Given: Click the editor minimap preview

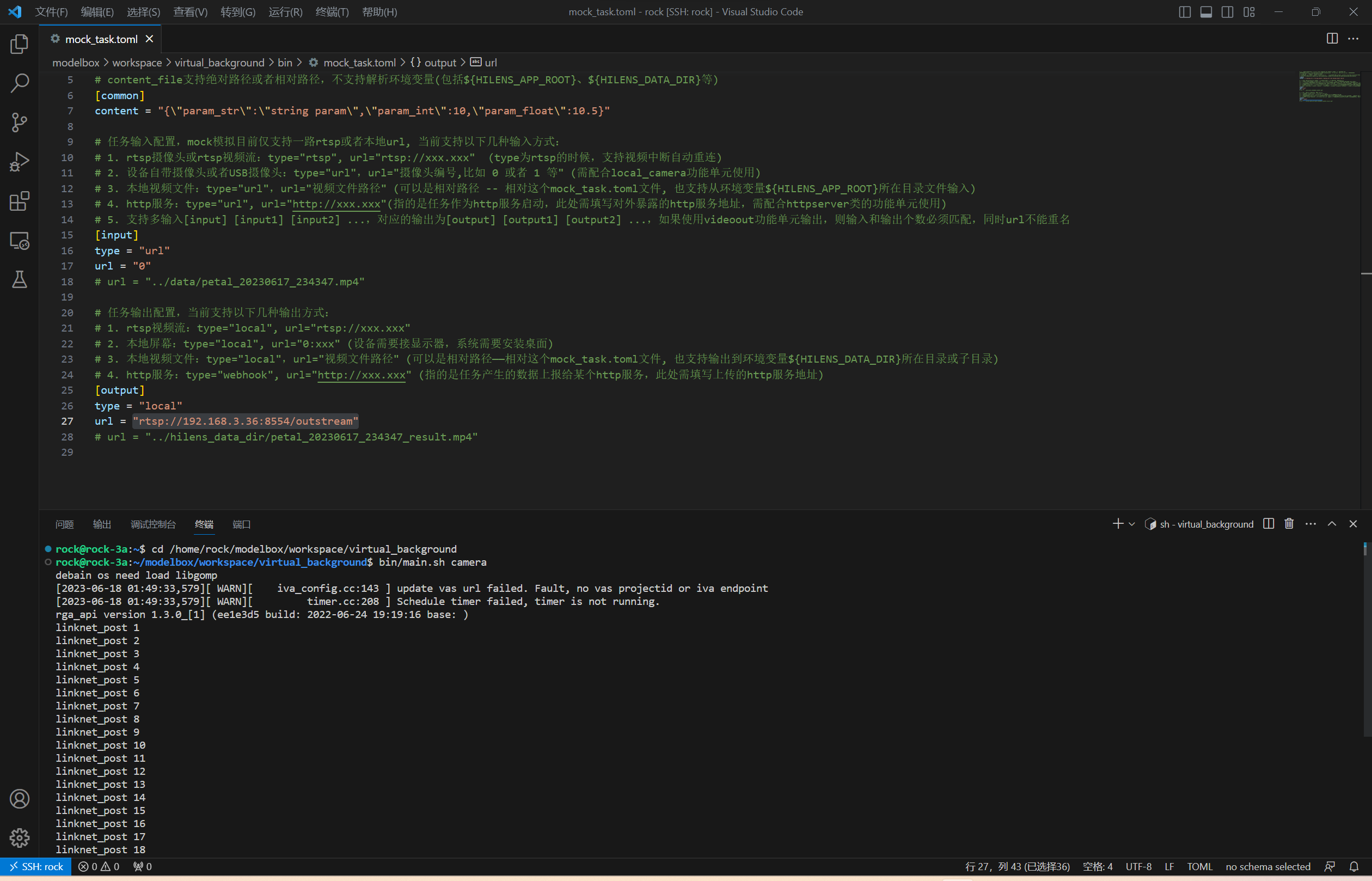Looking at the screenshot, I should point(1328,87).
